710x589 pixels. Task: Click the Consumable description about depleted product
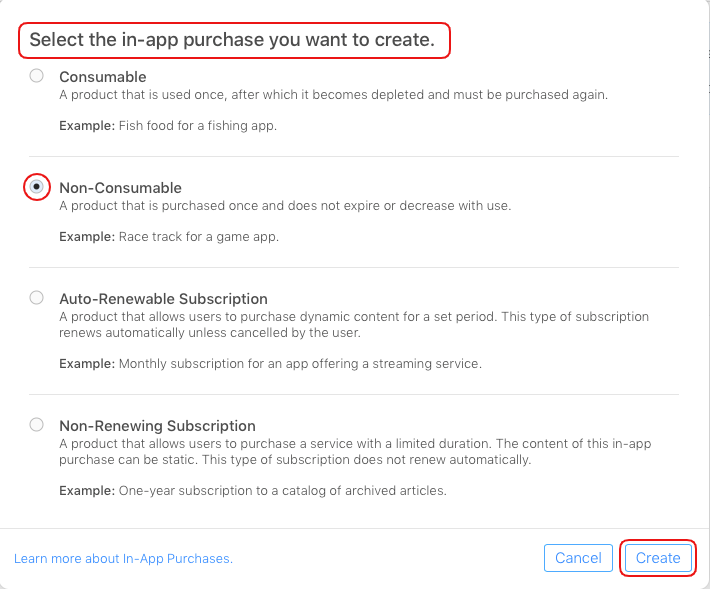point(333,95)
